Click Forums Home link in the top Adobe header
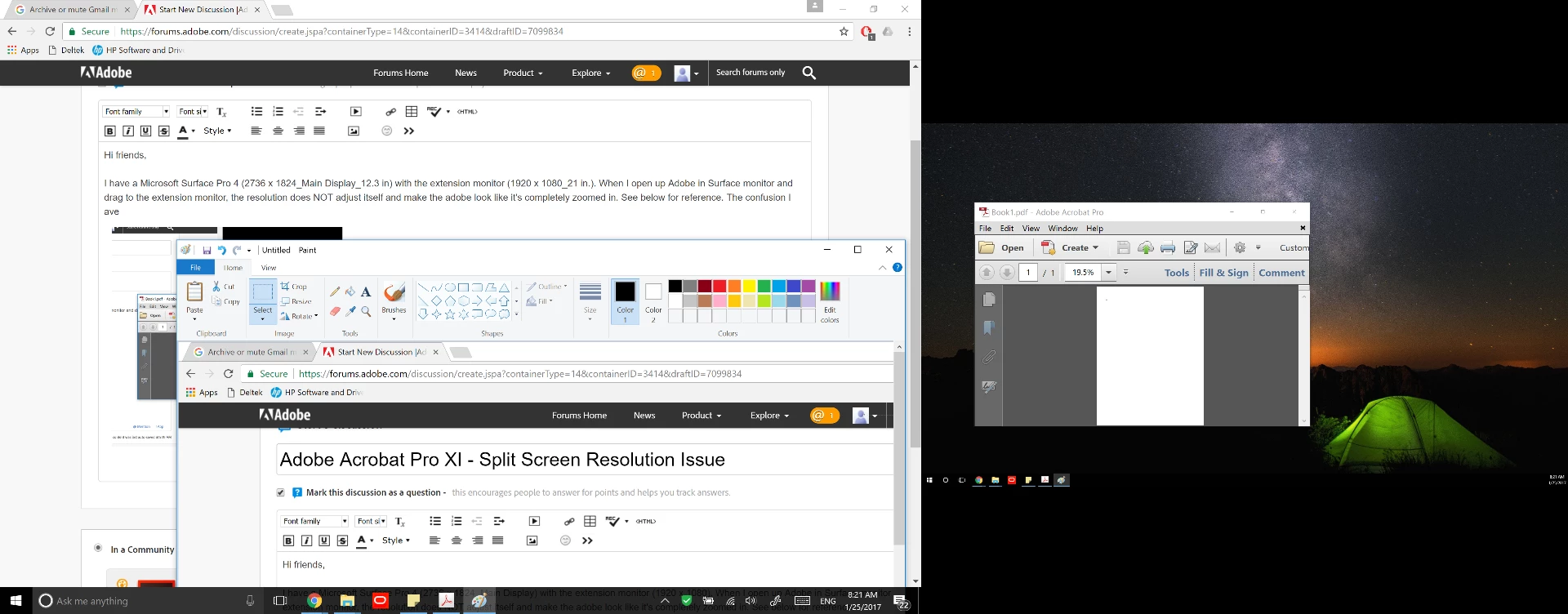 pyautogui.click(x=401, y=73)
